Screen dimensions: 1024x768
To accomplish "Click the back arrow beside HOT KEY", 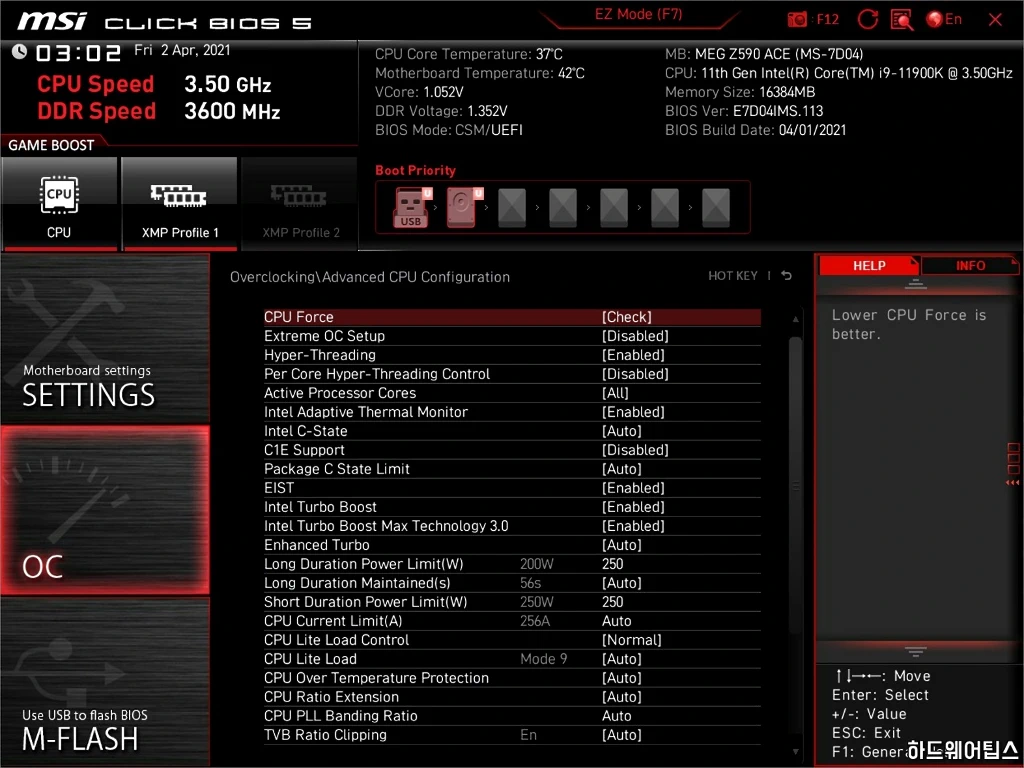I will click(x=787, y=276).
